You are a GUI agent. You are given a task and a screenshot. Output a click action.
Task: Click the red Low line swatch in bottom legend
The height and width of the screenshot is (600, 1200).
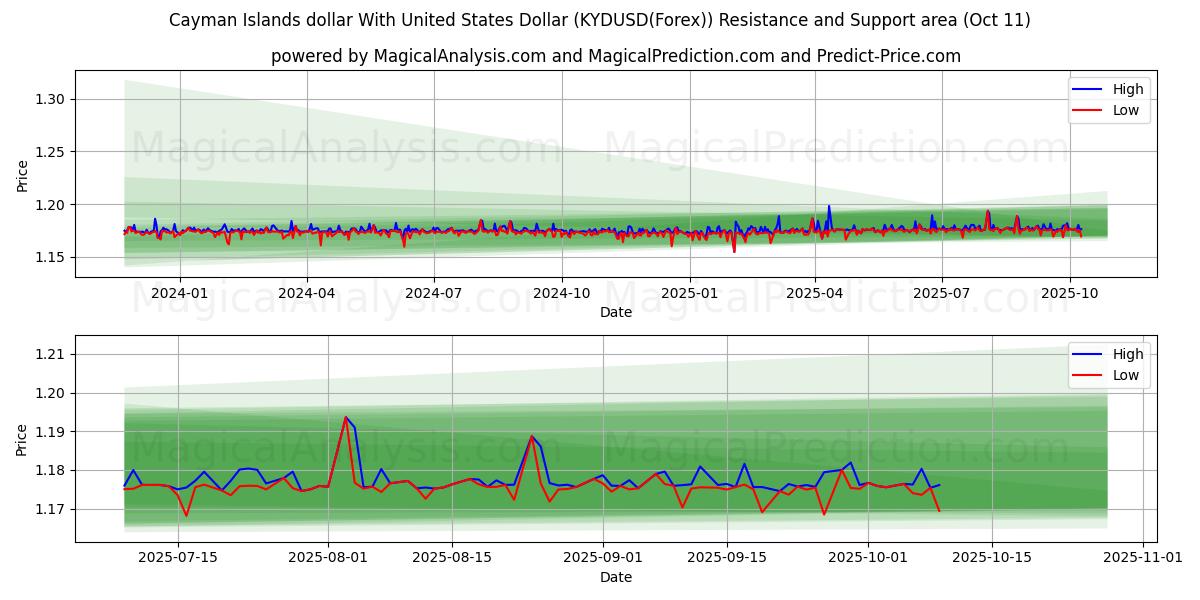pos(1089,375)
